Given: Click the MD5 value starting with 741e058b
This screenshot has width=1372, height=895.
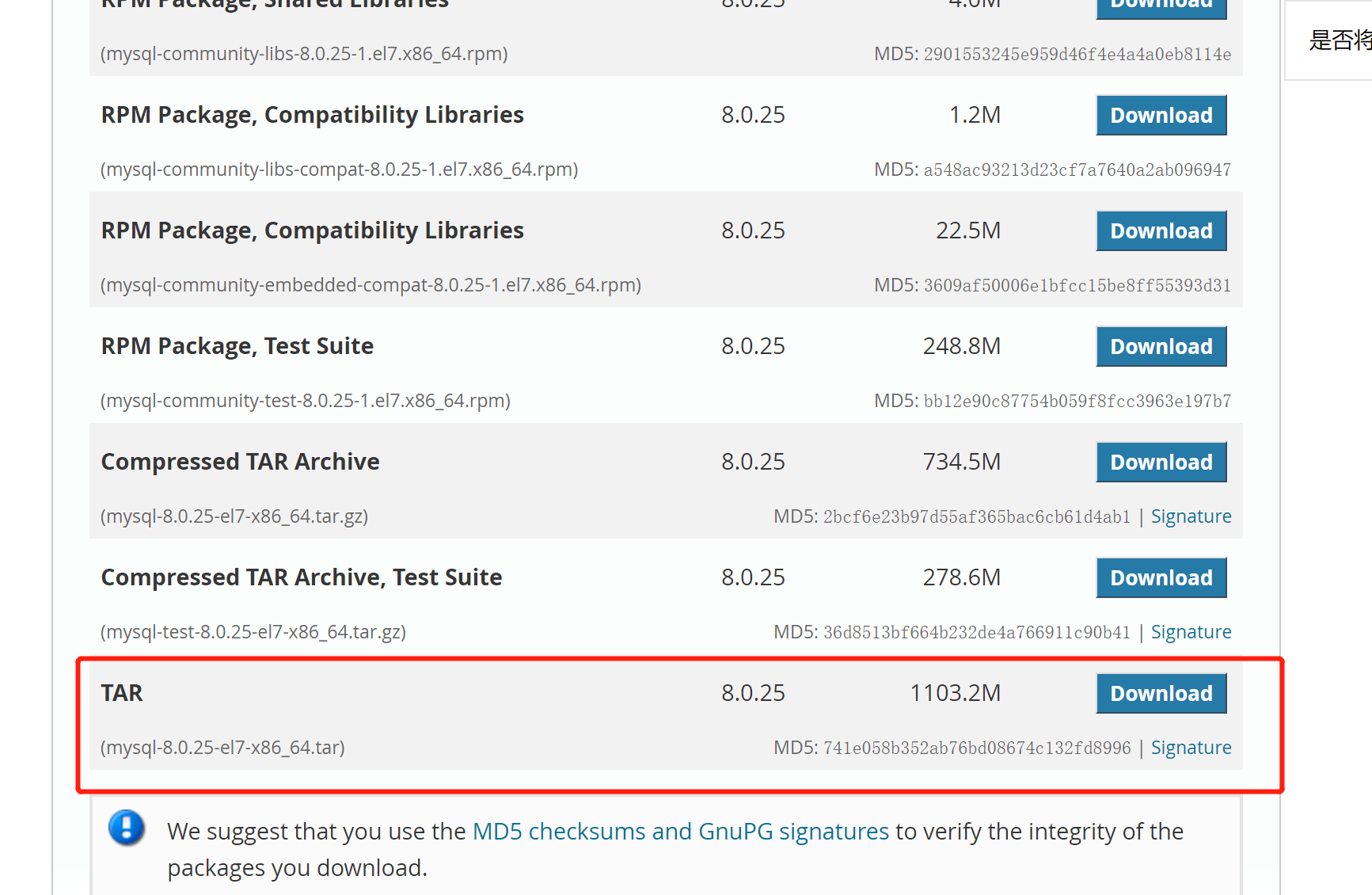Looking at the screenshot, I should pyautogui.click(x=977, y=748).
